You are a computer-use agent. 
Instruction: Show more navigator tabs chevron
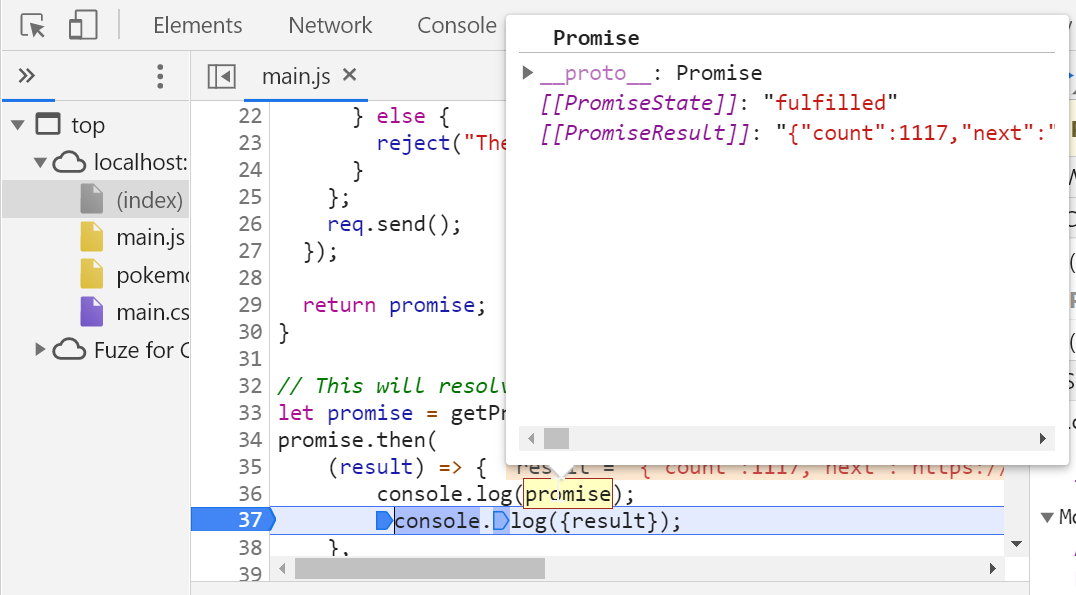(27, 75)
